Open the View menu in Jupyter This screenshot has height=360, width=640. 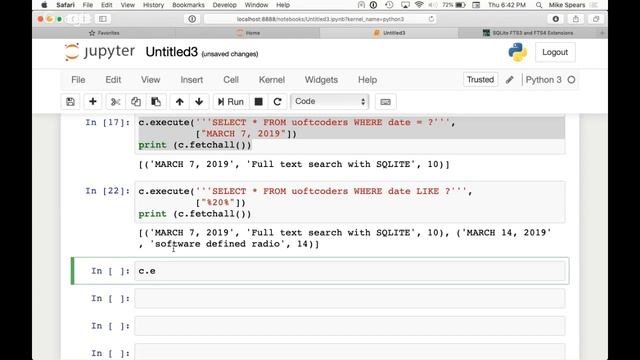click(x=150, y=80)
